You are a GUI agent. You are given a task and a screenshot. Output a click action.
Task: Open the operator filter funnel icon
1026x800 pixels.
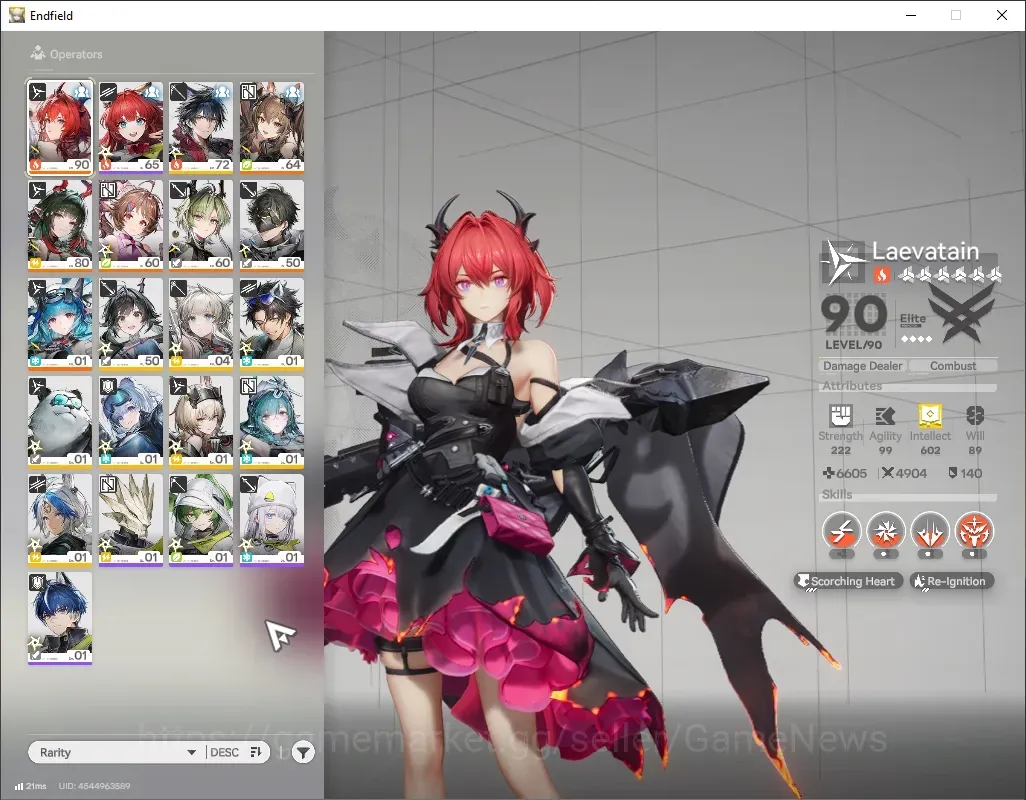[303, 753]
